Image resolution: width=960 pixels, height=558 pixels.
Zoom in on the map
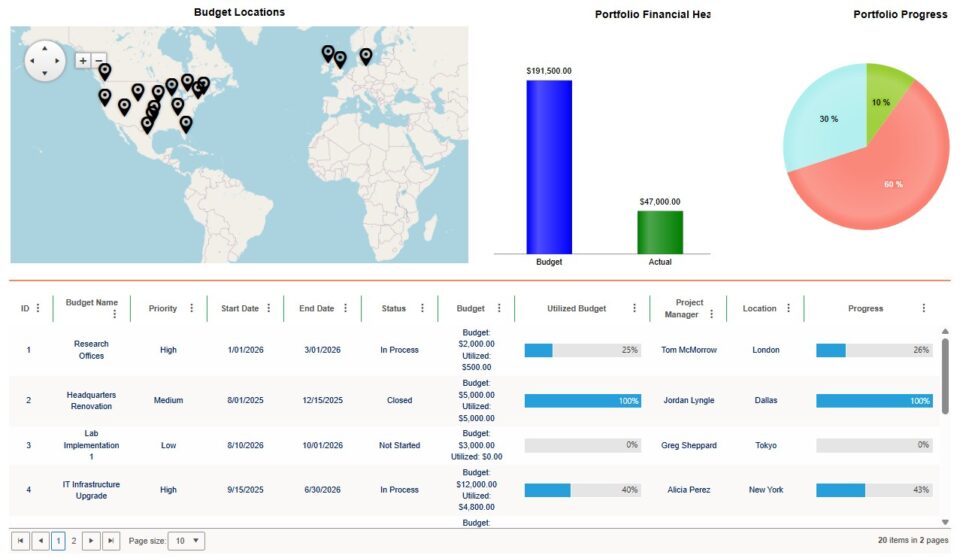82,61
